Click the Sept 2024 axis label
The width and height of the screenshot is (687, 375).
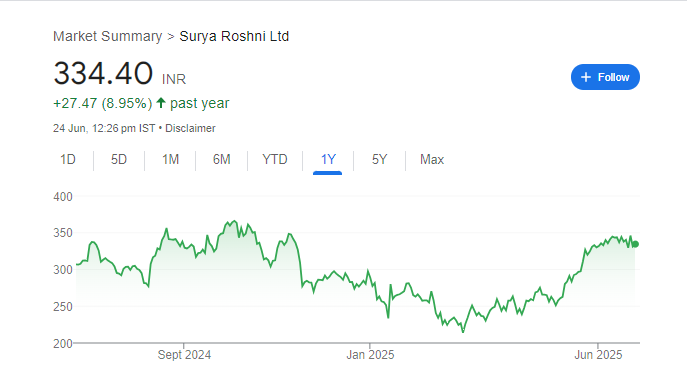(184, 355)
